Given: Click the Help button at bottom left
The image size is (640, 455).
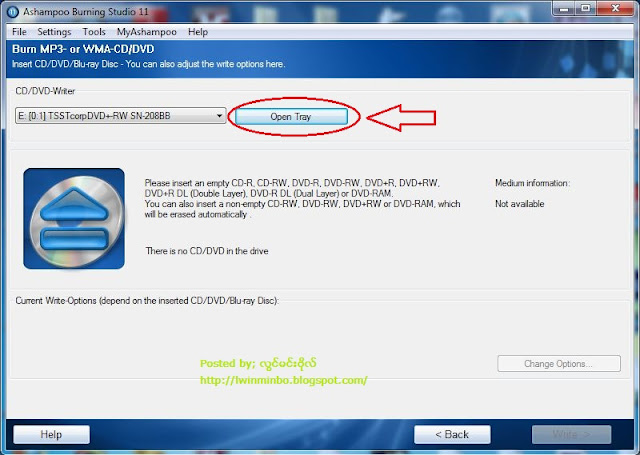Looking at the screenshot, I should click(51, 435).
